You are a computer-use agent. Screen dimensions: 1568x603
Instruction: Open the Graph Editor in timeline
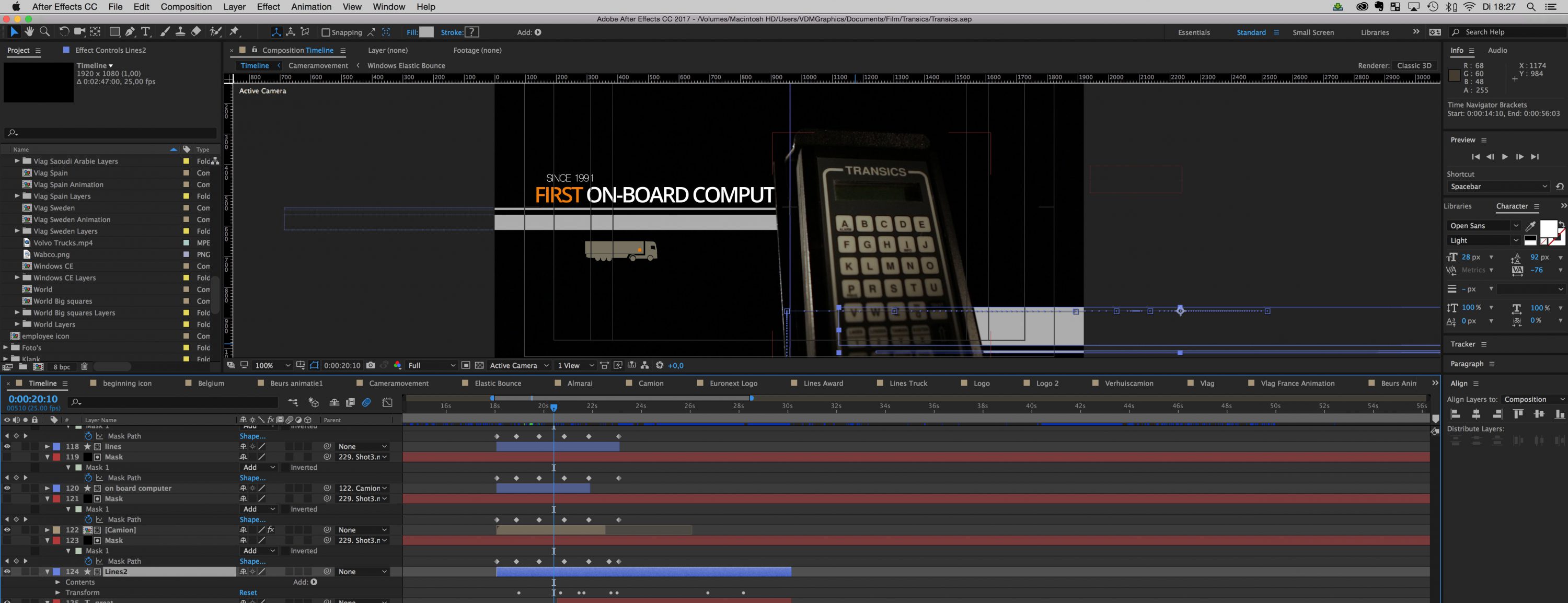pos(387,402)
